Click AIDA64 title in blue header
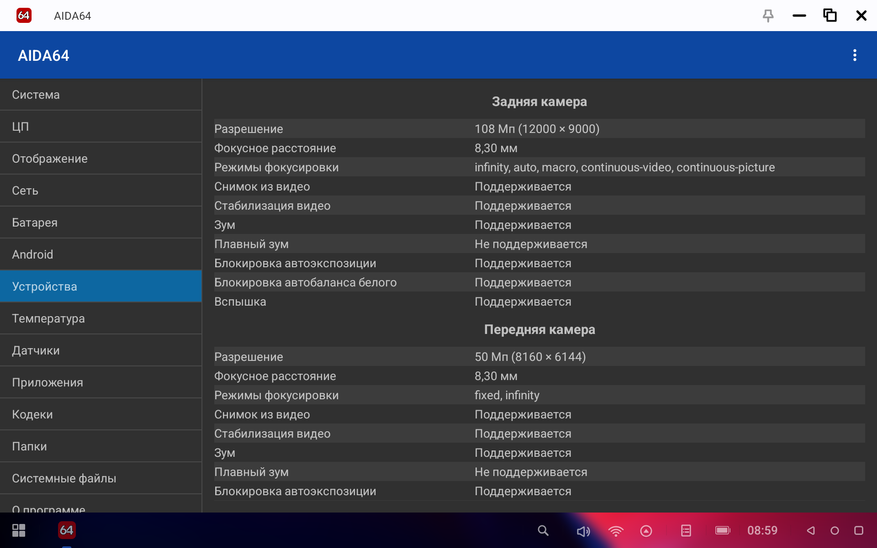The height and width of the screenshot is (548, 877). pyautogui.click(x=43, y=55)
